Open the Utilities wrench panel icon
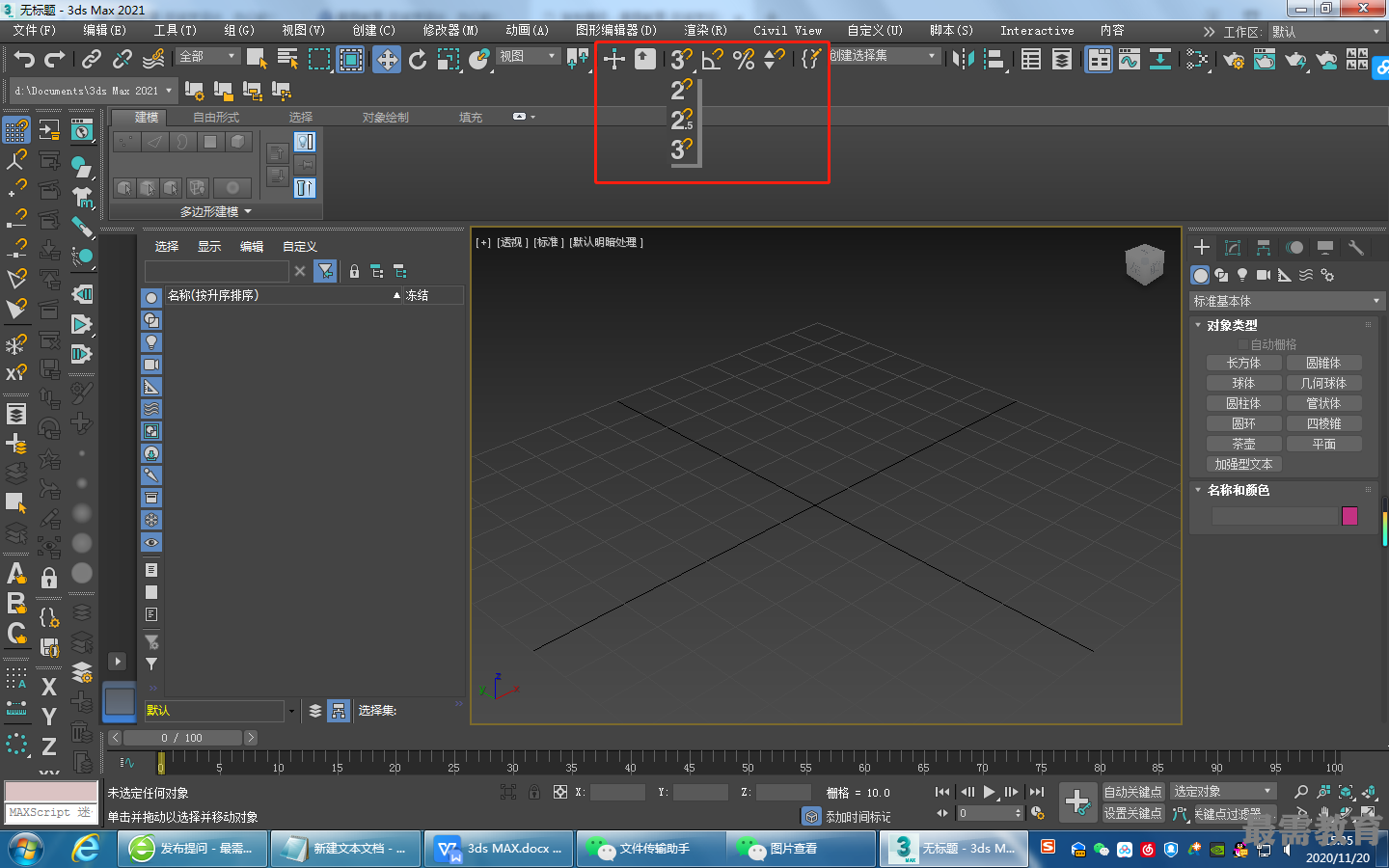This screenshot has height=868, width=1389. click(x=1355, y=248)
